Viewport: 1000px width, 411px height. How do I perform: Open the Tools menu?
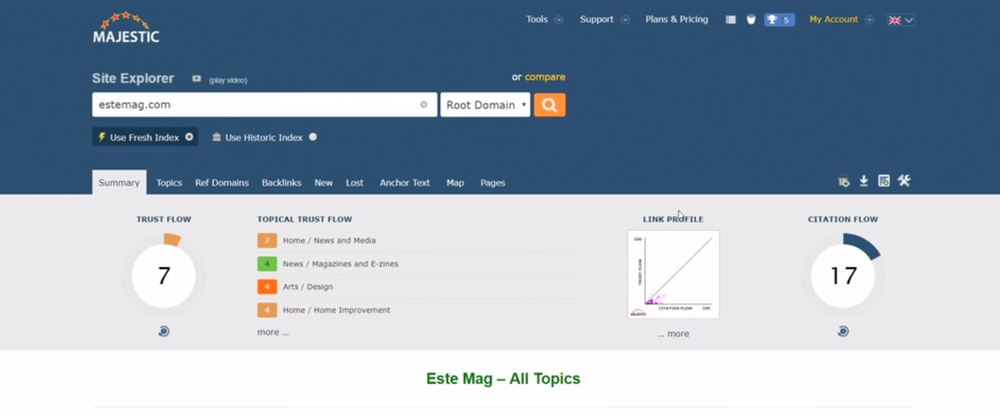coord(537,20)
